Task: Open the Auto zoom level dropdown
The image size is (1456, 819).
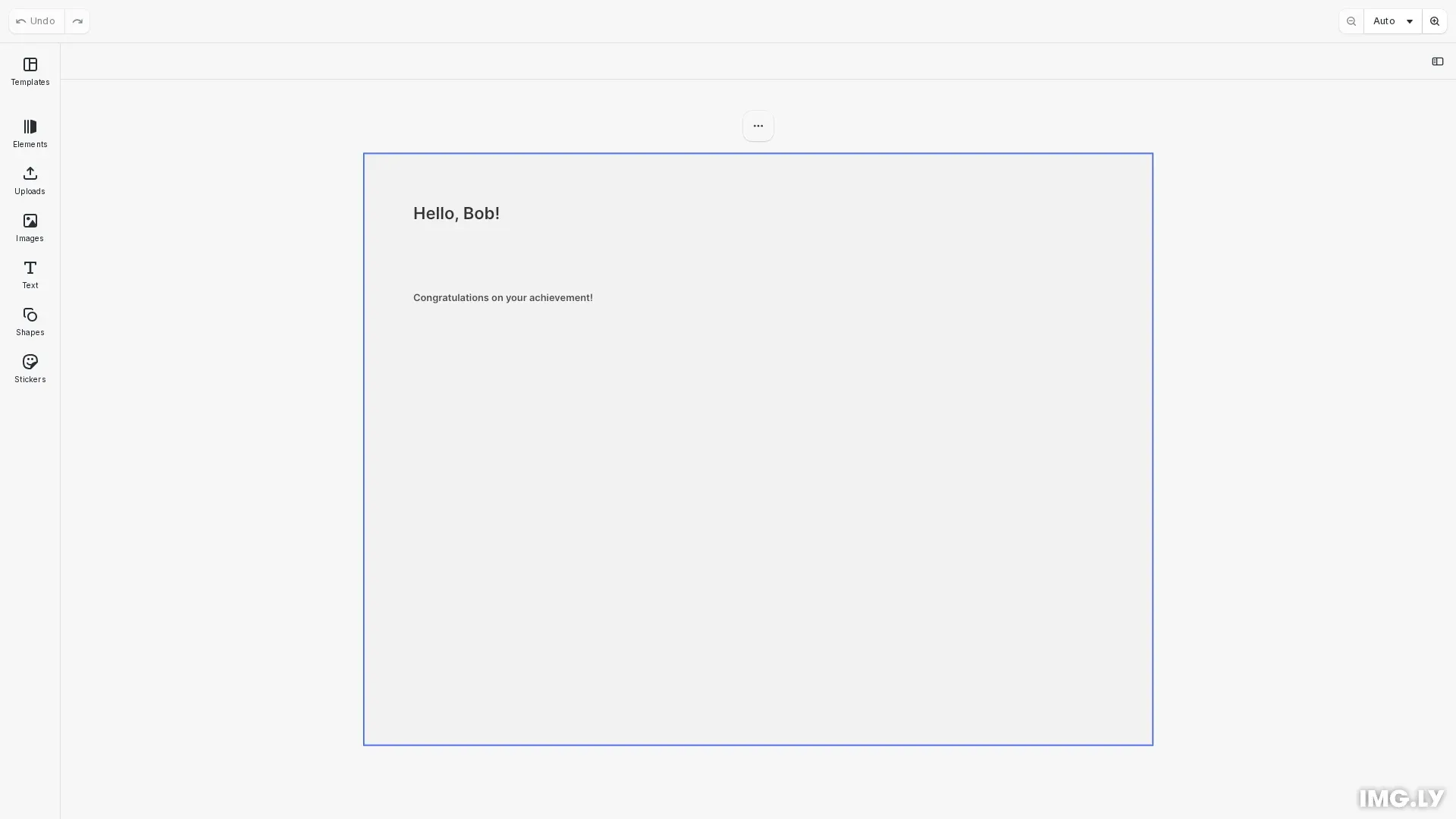Action: pos(1385,20)
